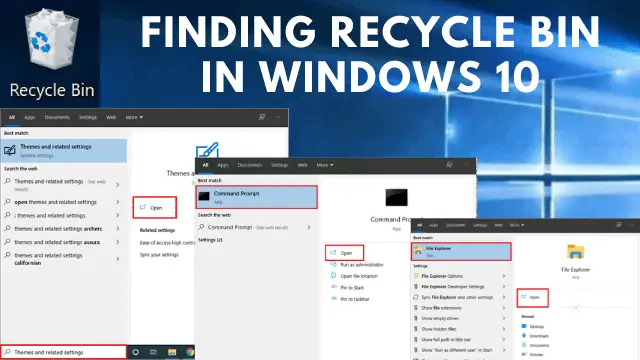The image size is (640, 360).
Task: Expand the arrow next to 'open themes and related settings'
Action: coord(118,202)
